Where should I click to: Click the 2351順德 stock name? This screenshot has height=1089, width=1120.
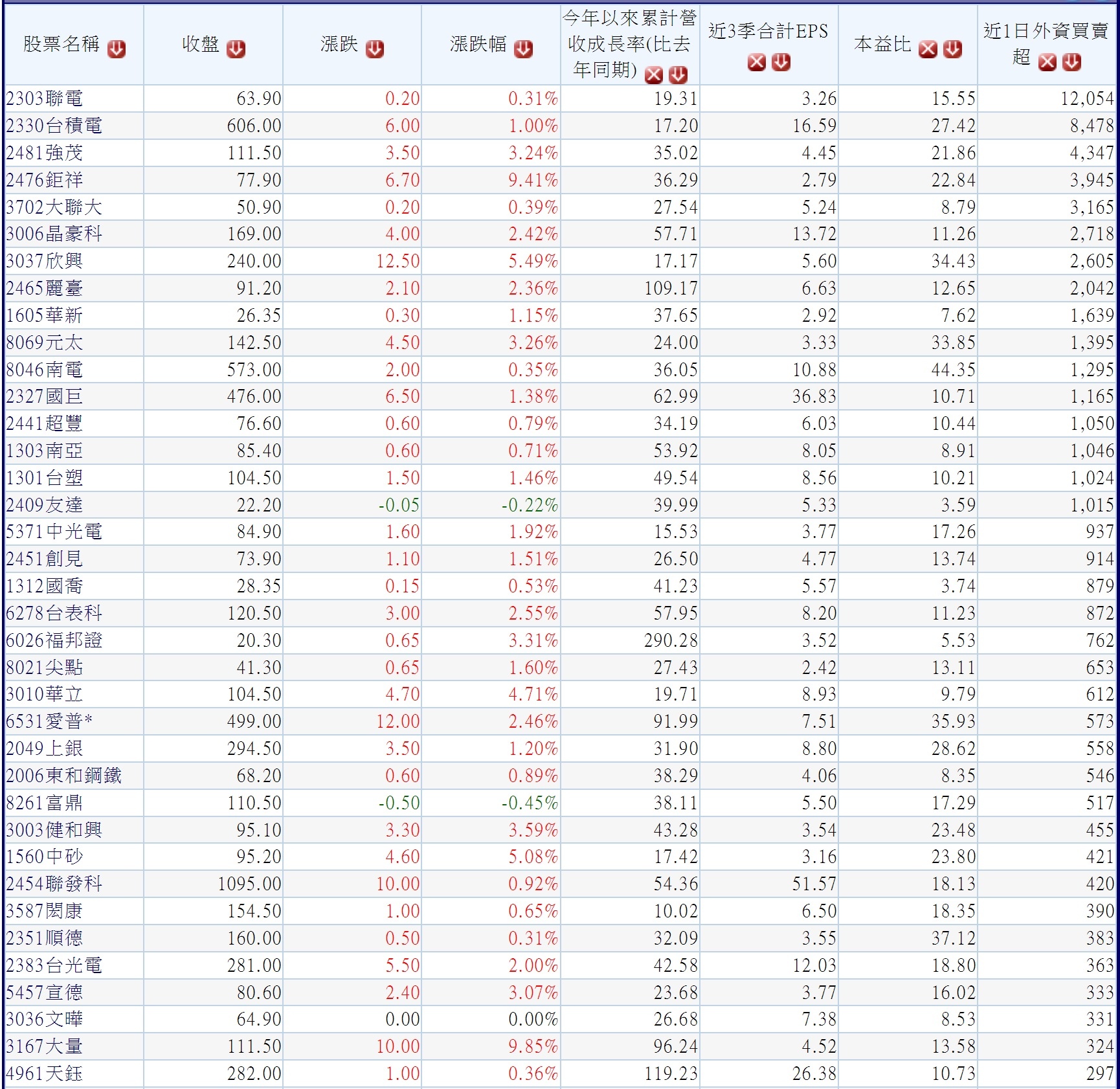click(x=45, y=938)
